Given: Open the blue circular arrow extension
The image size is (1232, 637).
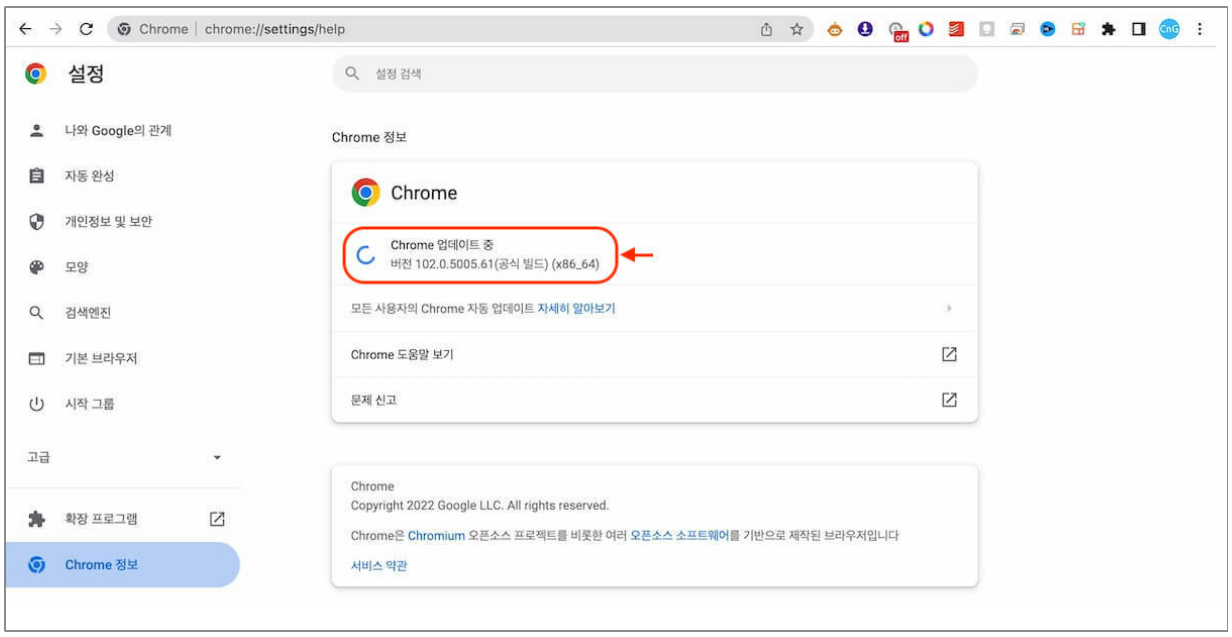Looking at the screenshot, I should tap(1047, 29).
